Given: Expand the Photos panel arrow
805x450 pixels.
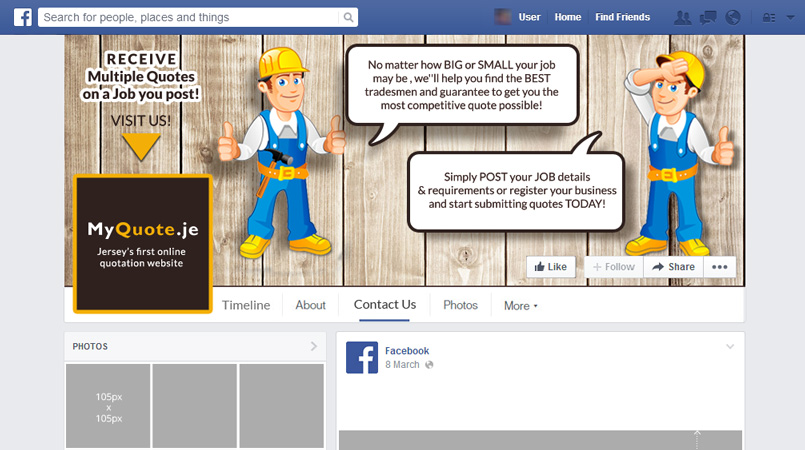Looking at the screenshot, I should [314, 347].
